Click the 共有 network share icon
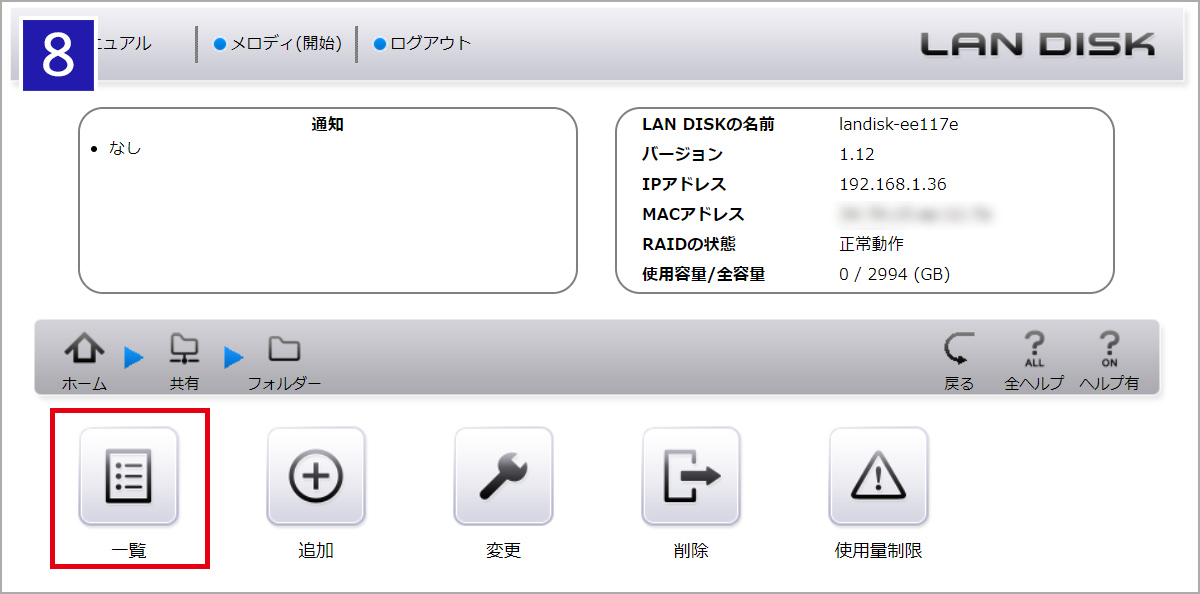Image resolution: width=1200 pixels, height=594 pixels. click(x=184, y=349)
